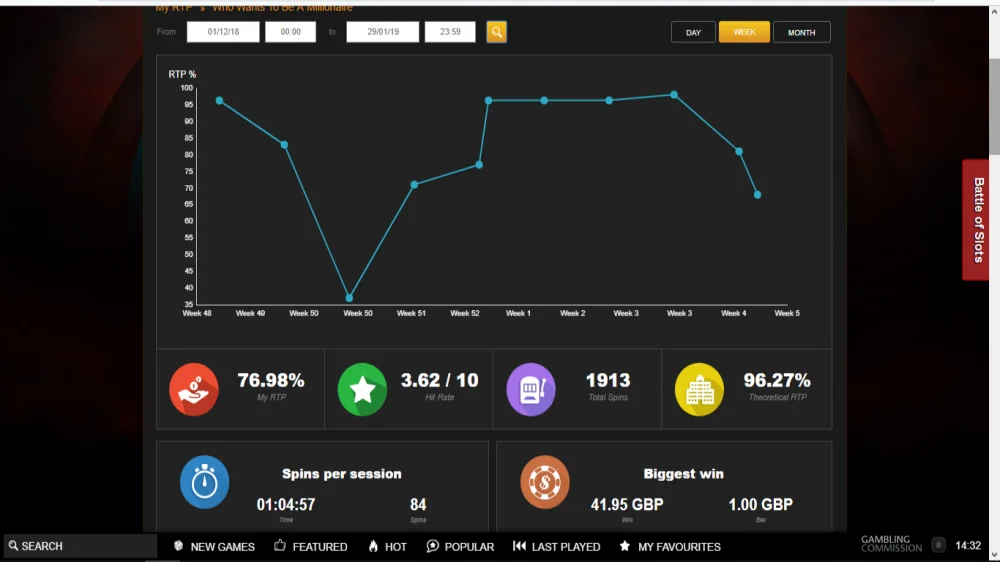Click the lowest data point on RTP chart
The width and height of the screenshot is (1000, 562).
[x=349, y=298]
